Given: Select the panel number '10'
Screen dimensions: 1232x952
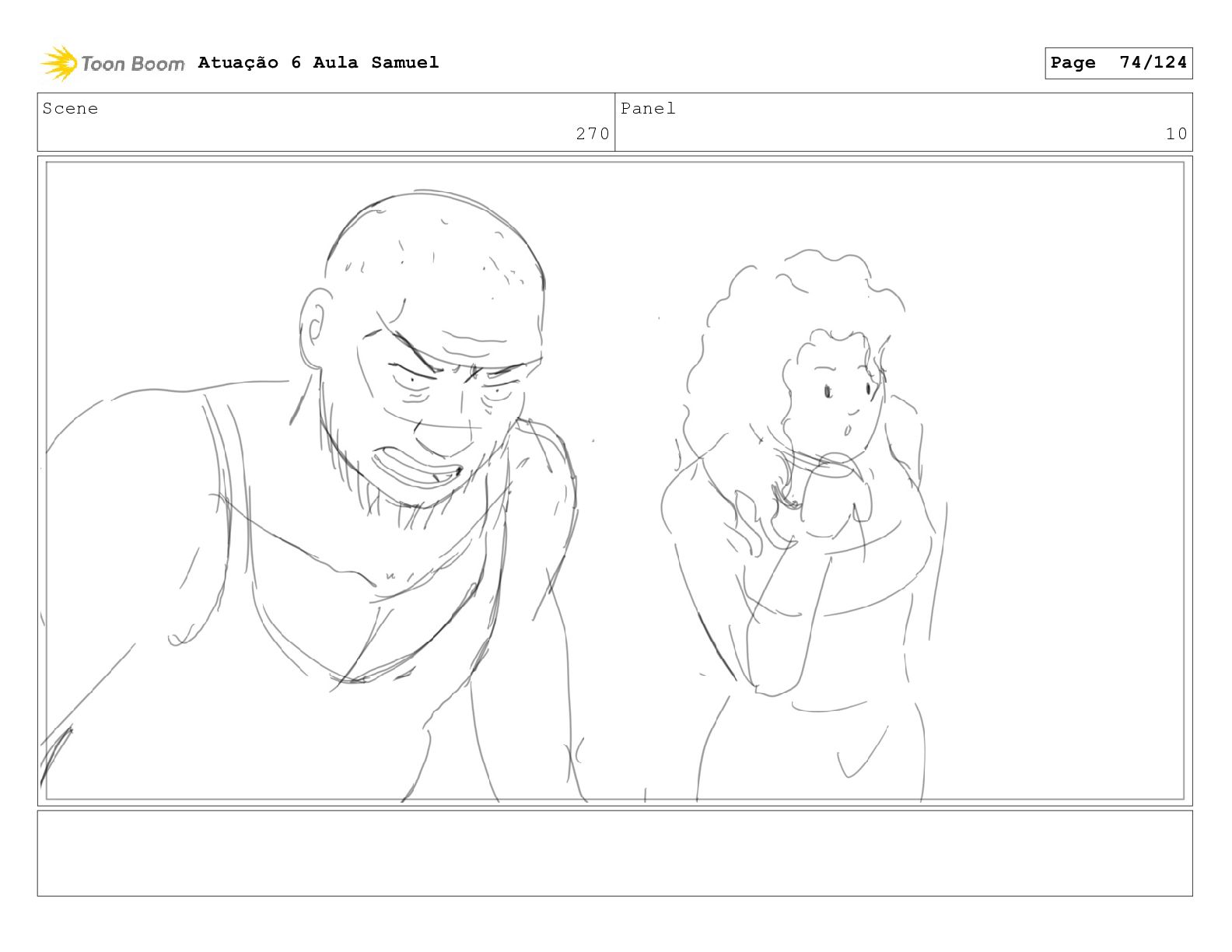Looking at the screenshot, I should [1176, 134].
